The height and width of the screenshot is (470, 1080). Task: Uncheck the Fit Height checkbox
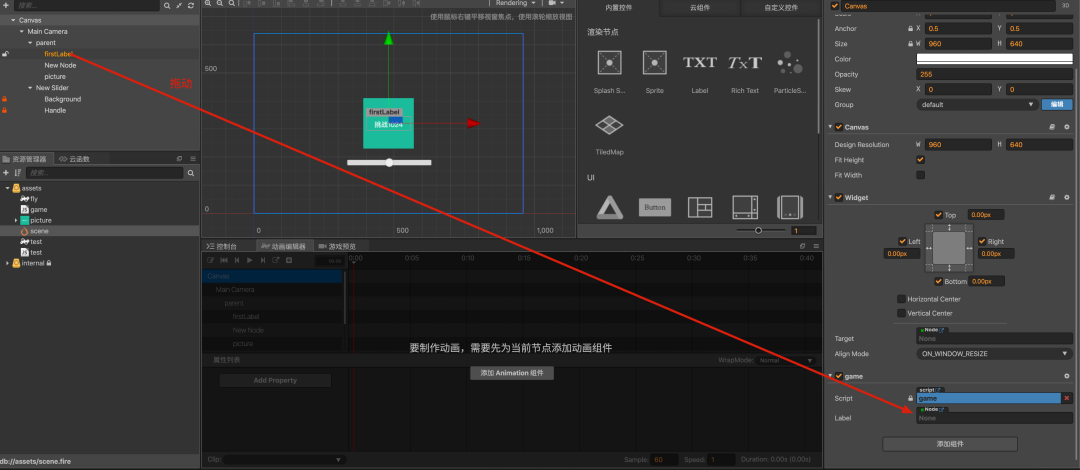920,160
